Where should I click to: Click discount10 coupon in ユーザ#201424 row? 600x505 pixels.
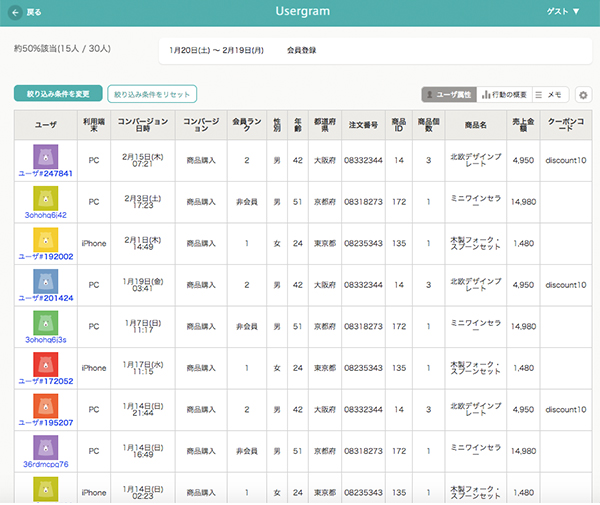point(566,285)
